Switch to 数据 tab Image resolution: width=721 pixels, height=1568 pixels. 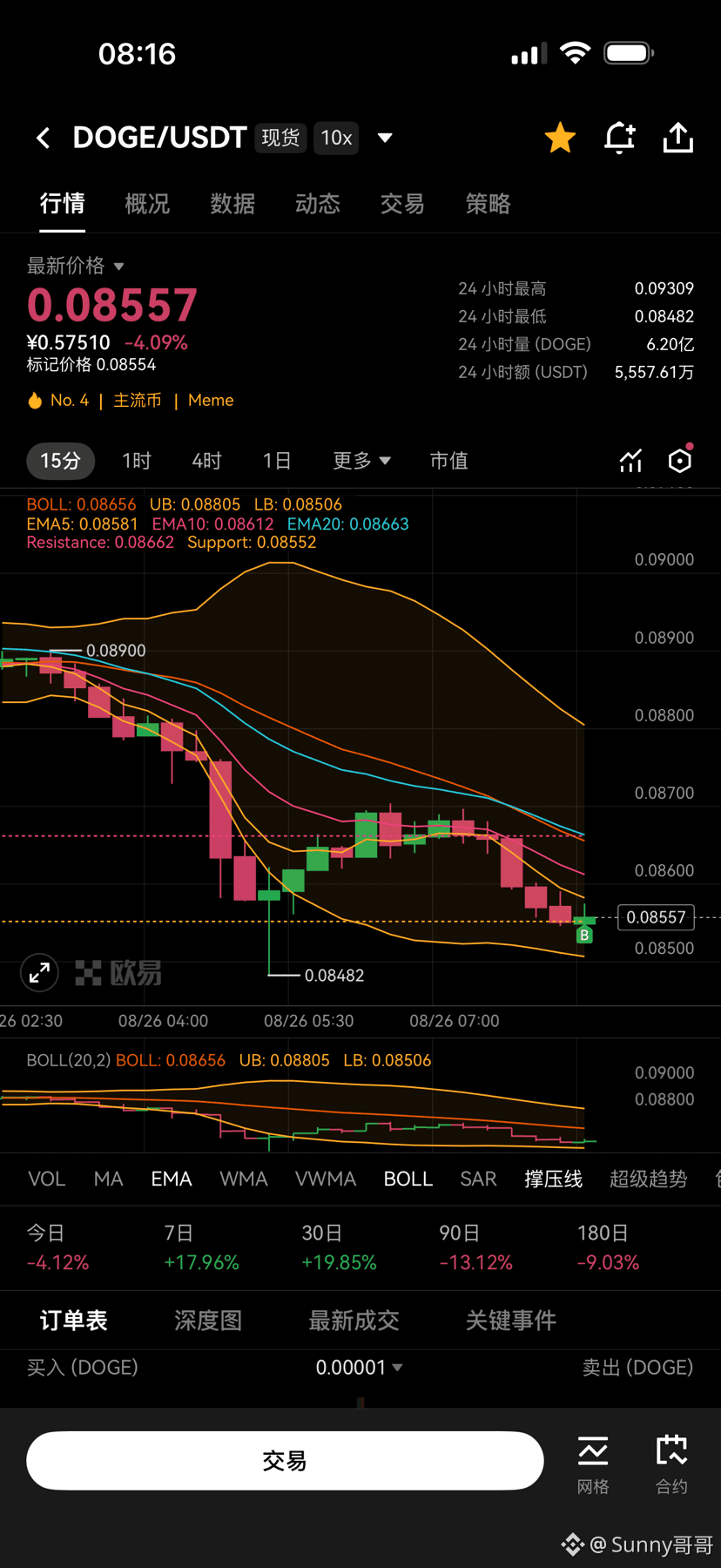coord(232,204)
